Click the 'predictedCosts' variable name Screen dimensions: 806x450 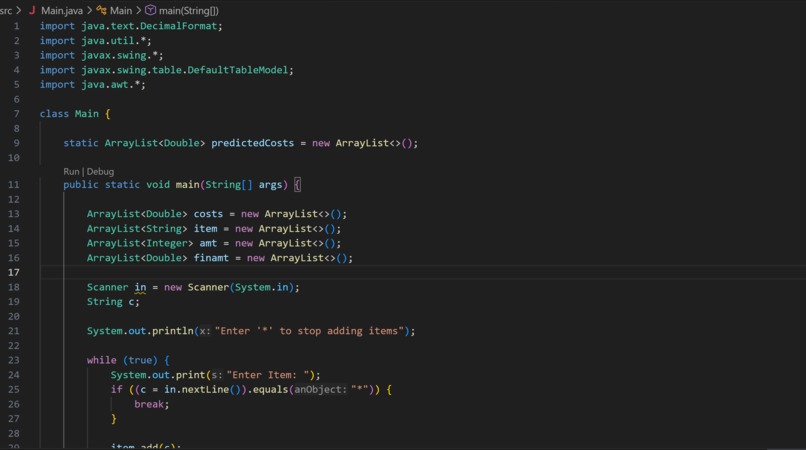click(252, 143)
